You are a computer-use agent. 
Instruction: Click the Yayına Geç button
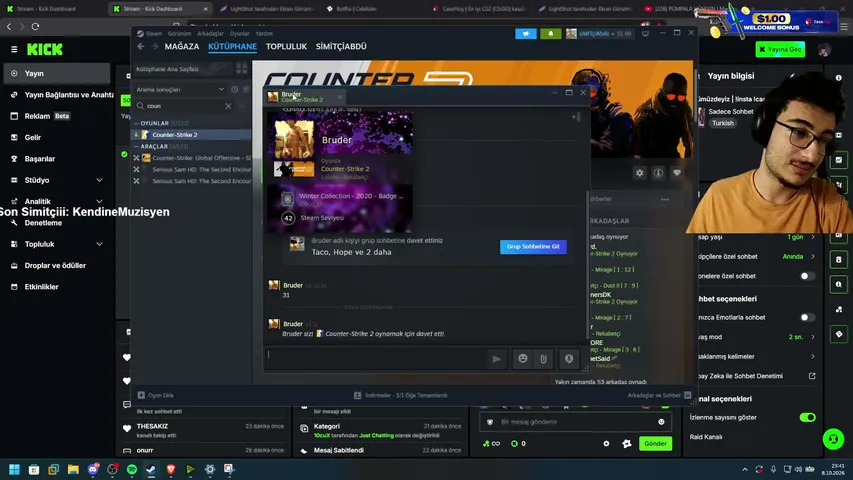click(780, 50)
